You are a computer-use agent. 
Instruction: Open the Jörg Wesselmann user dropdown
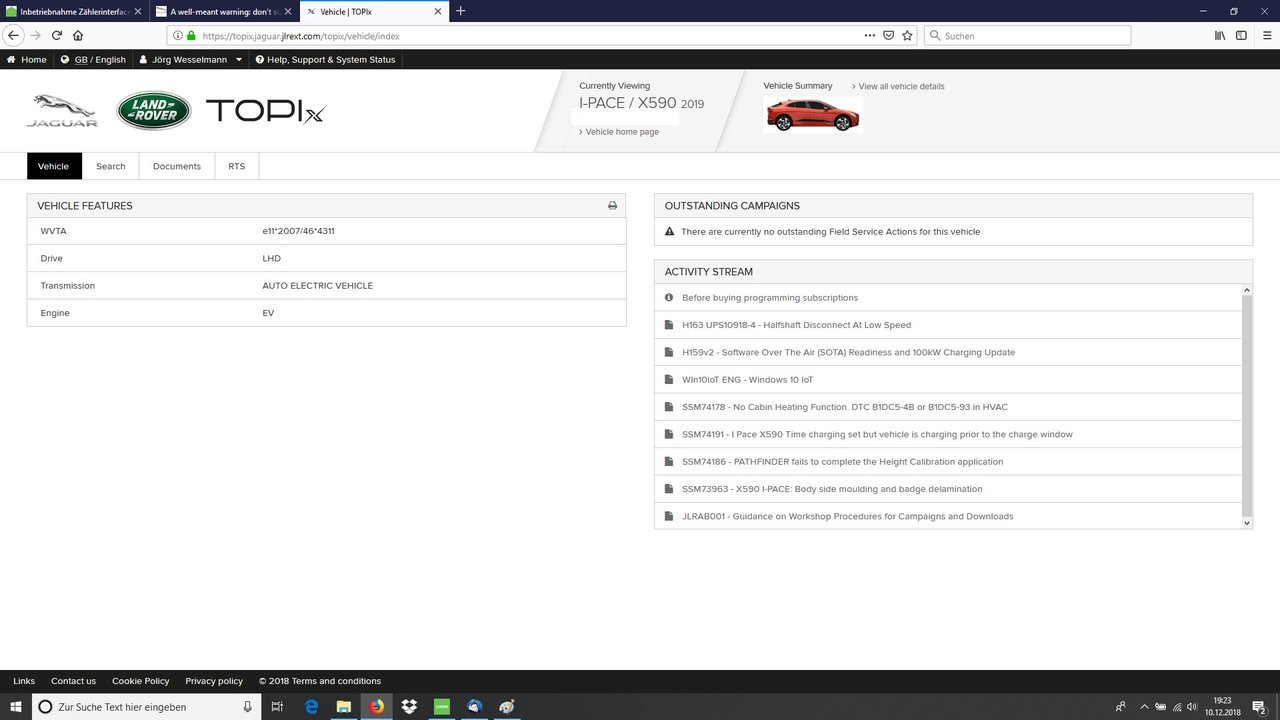point(191,59)
